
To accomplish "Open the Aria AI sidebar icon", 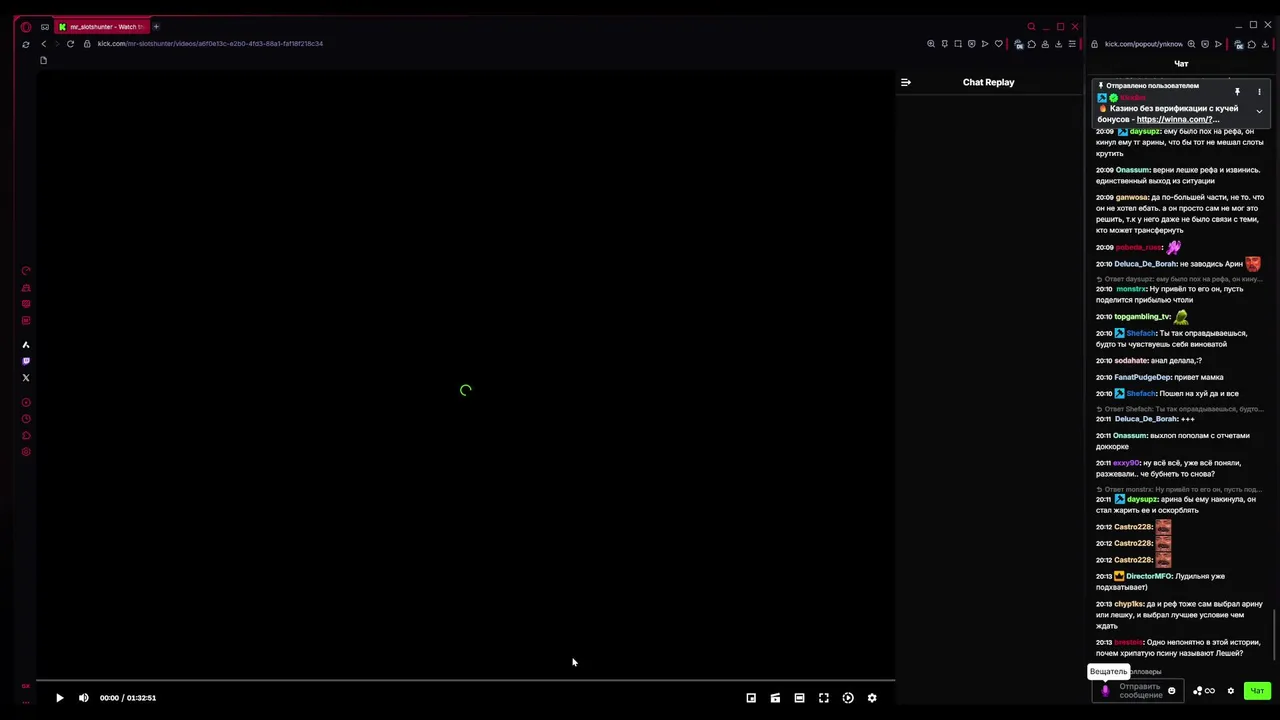I will tap(26, 345).
